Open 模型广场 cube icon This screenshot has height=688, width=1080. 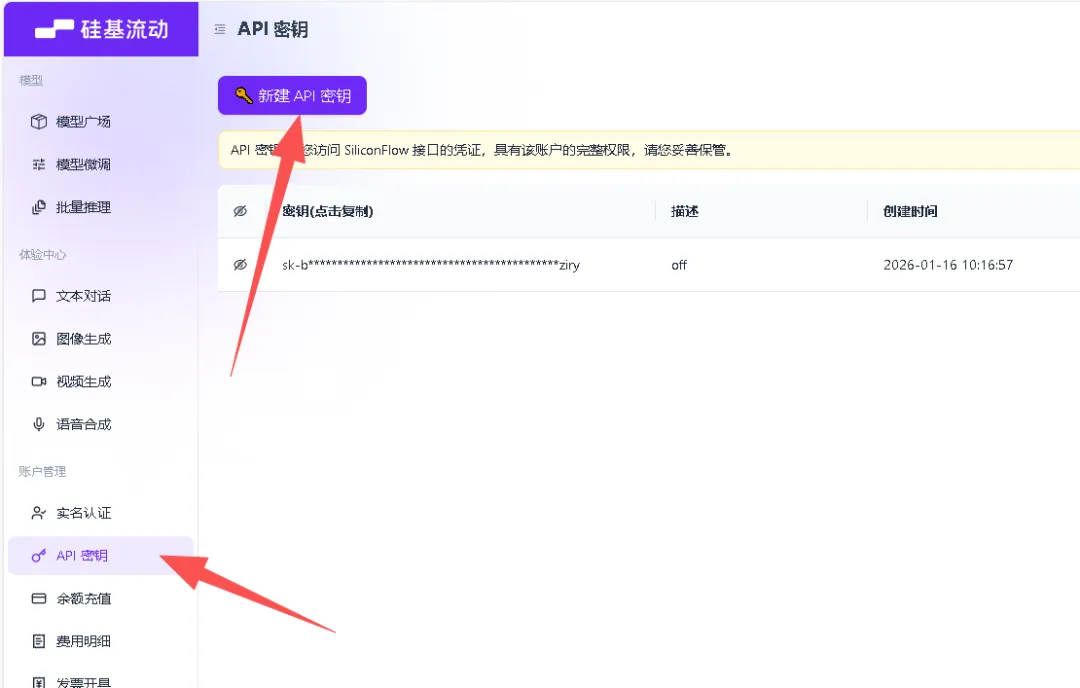point(39,122)
